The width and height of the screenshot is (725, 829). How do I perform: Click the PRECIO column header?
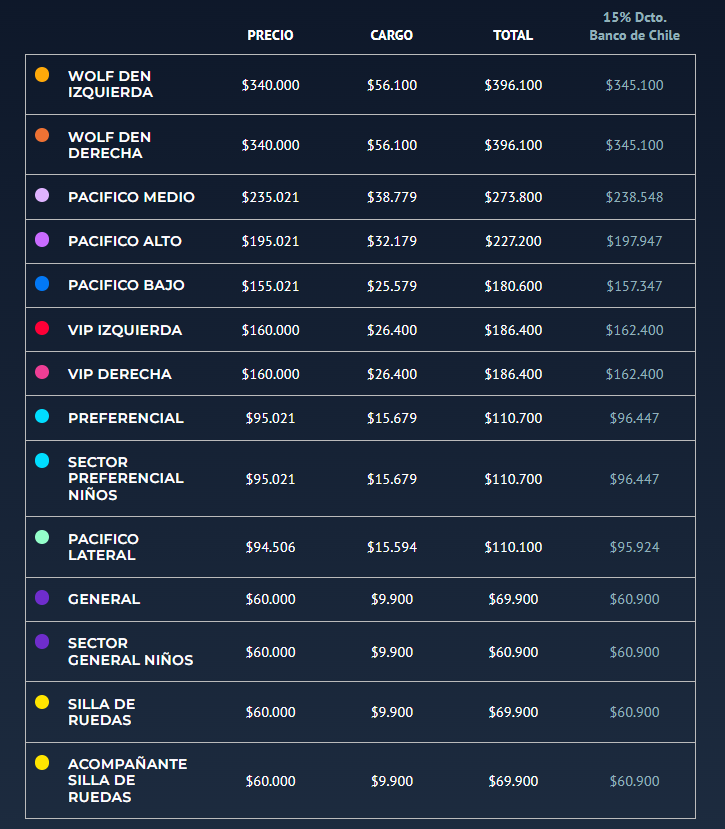click(270, 35)
